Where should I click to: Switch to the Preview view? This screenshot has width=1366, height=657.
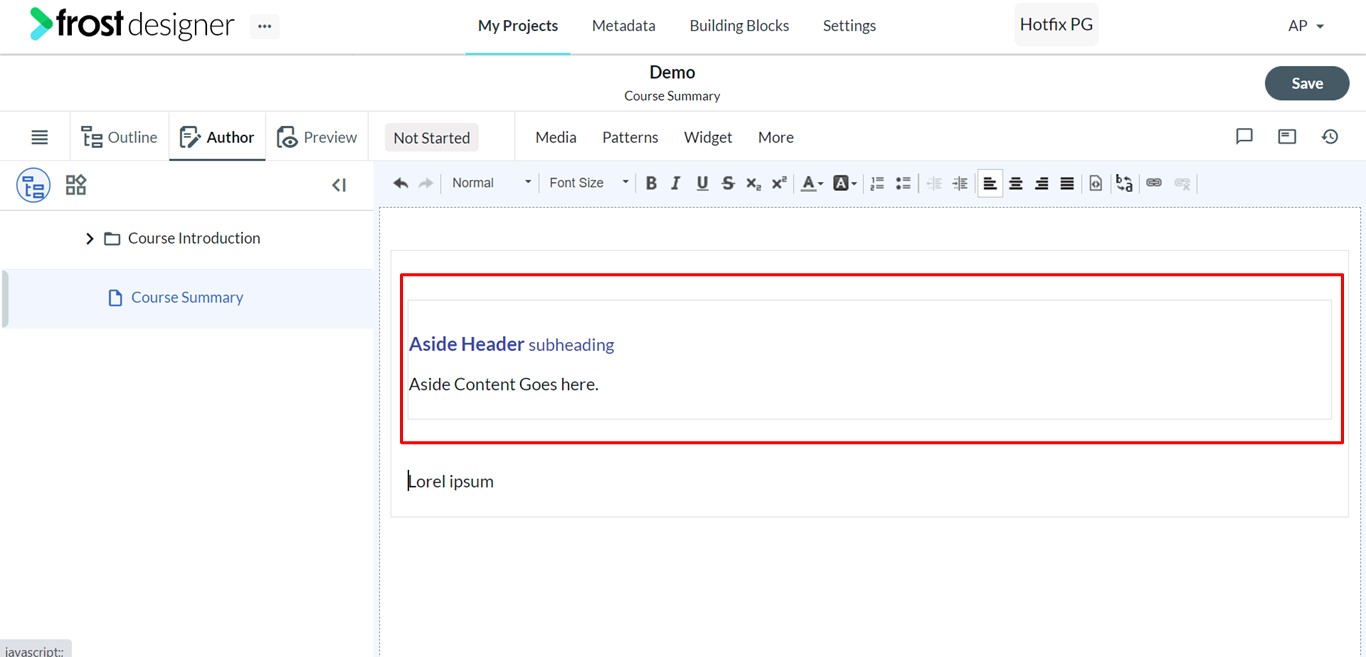pyautogui.click(x=317, y=137)
